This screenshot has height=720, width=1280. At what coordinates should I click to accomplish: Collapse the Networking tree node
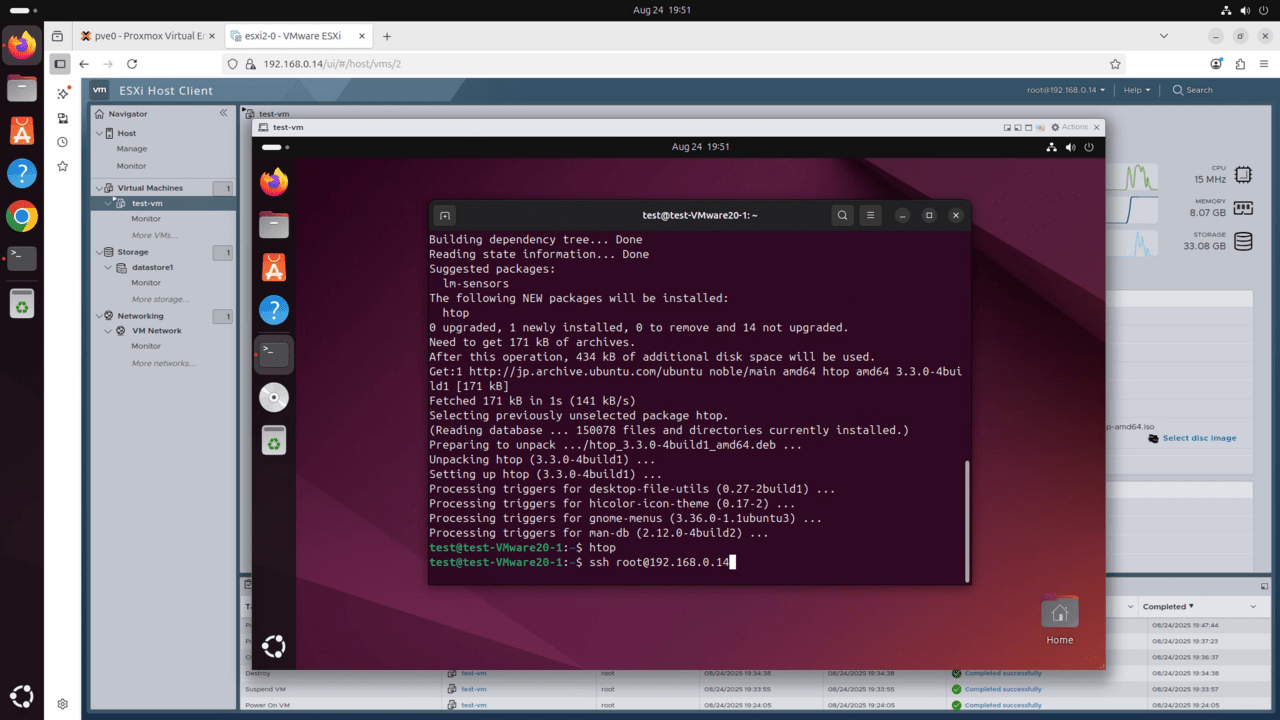99,316
